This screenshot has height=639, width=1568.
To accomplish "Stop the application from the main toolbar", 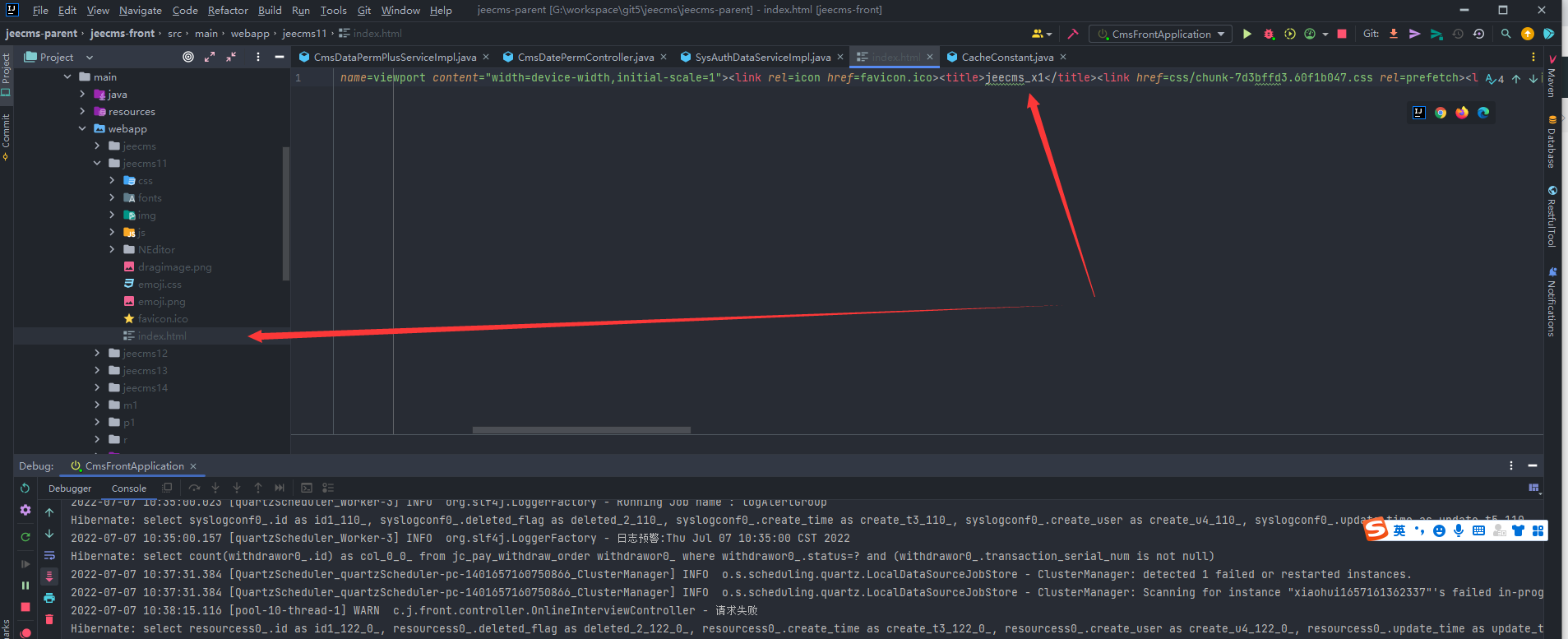I will point(1342,34).
